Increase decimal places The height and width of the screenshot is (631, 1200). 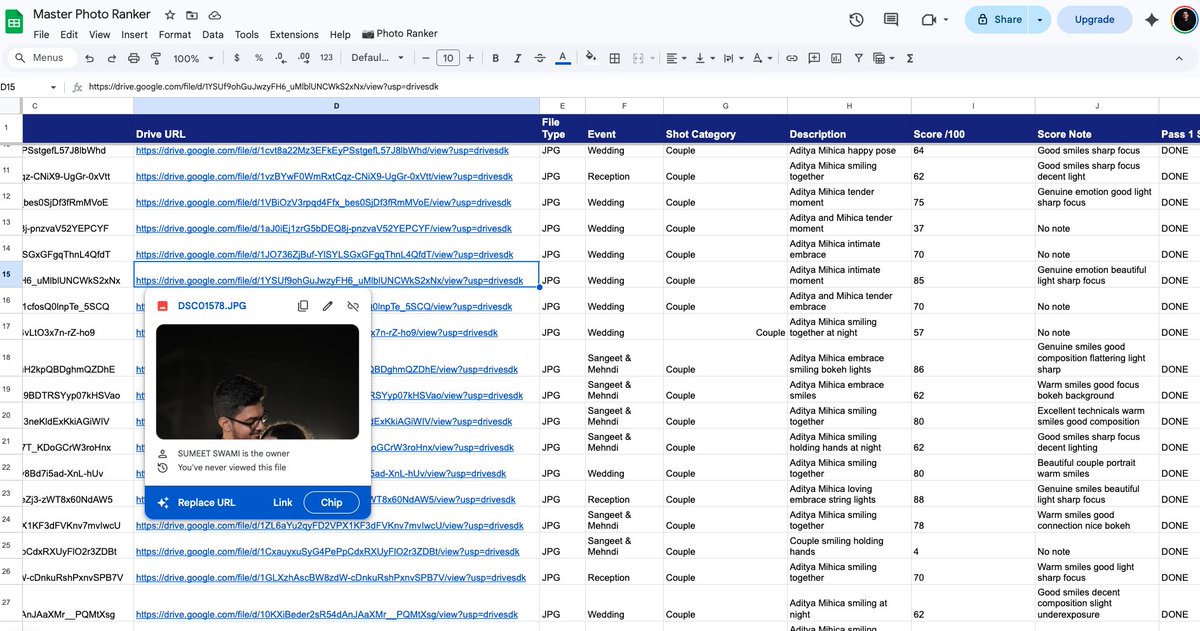302,58
